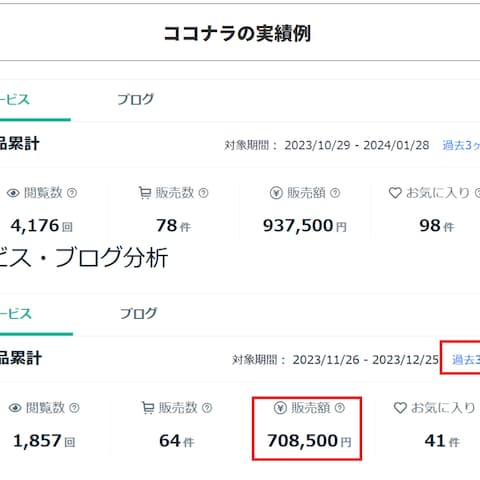The image size is (480, 480).
Task: Click the 78 件 sales count
Action: pos(173,226)
